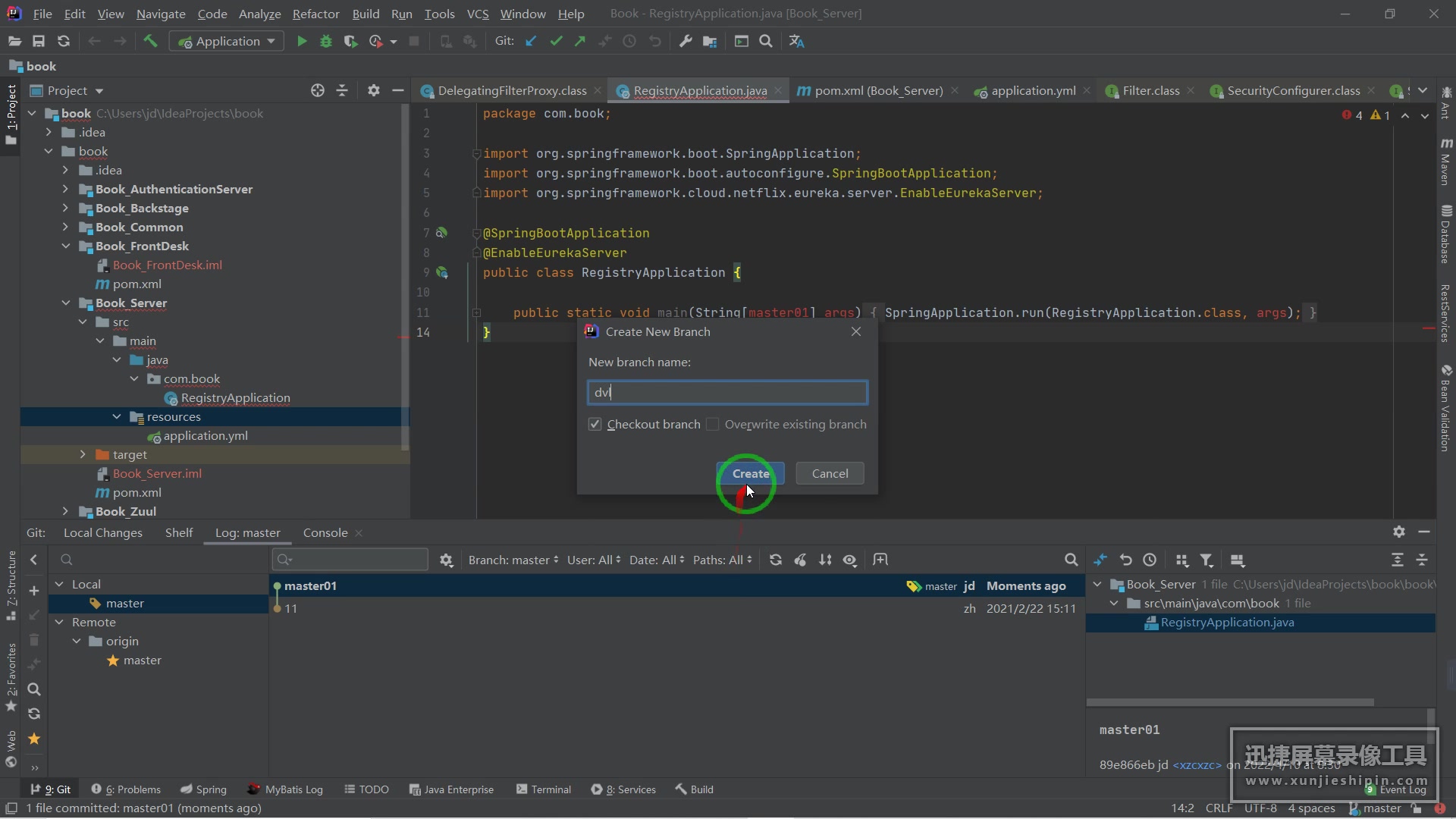Click the Debug bug icon
The image size is (1456, 819).
pyautogui.click(x=326, y=42)
